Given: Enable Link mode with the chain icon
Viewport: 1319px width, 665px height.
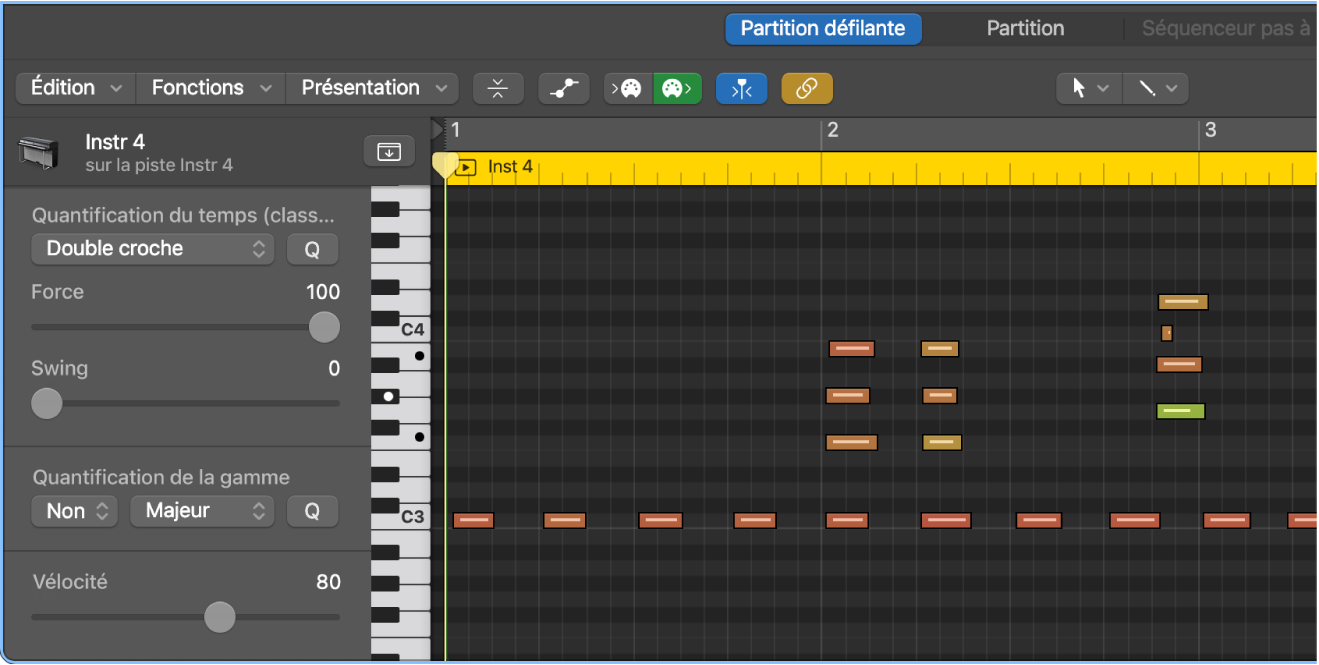Looking at the screenshot, I should tap(807, 88).
